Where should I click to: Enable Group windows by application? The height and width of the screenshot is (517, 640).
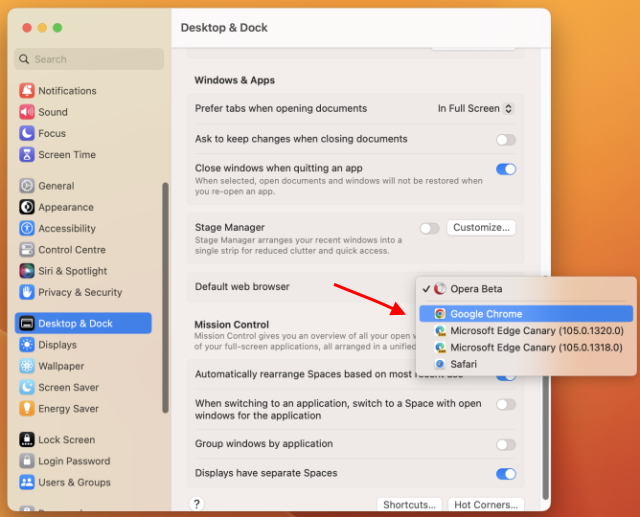click(506, 444)
